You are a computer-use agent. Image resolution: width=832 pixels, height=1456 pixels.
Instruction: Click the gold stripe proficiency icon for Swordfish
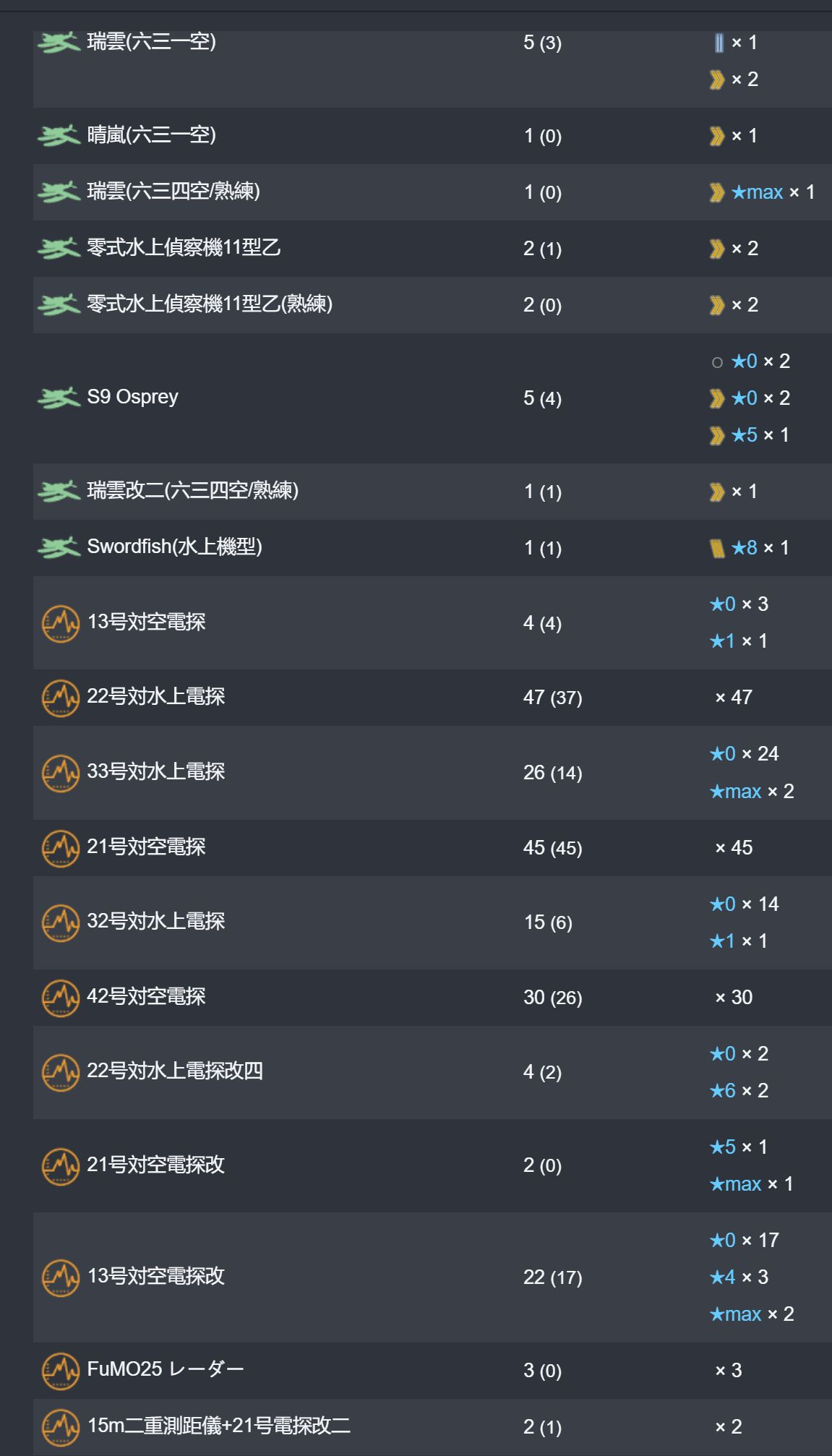[x=717, y=548]
